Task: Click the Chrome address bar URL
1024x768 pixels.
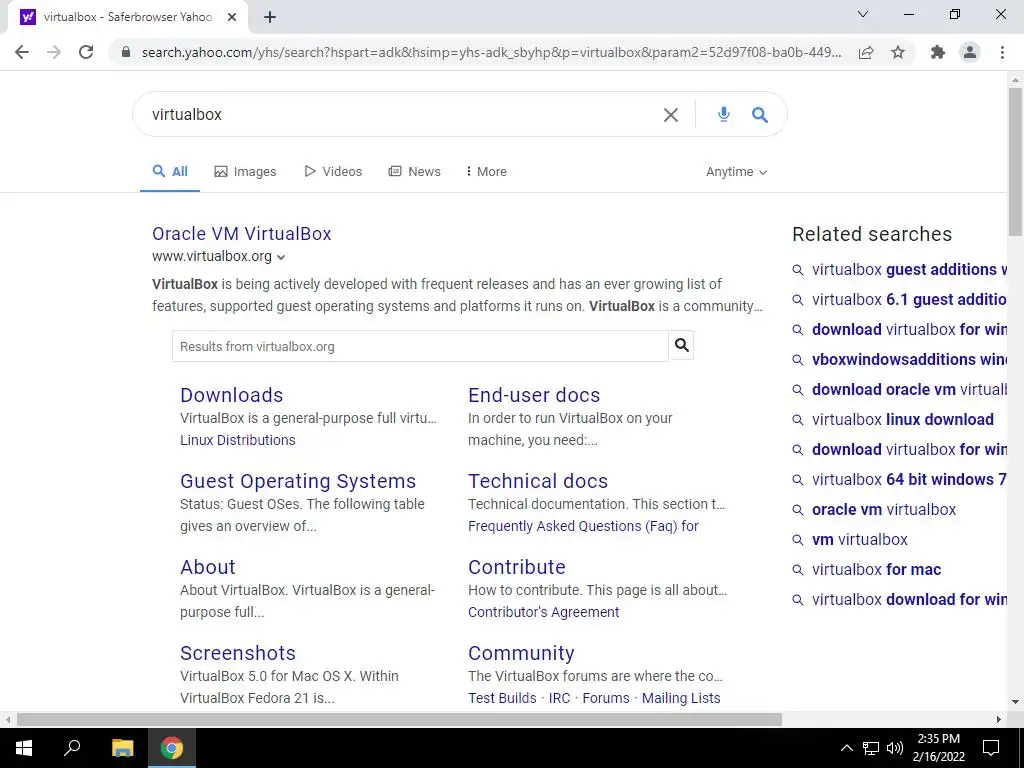Action: tap(491, 52)
